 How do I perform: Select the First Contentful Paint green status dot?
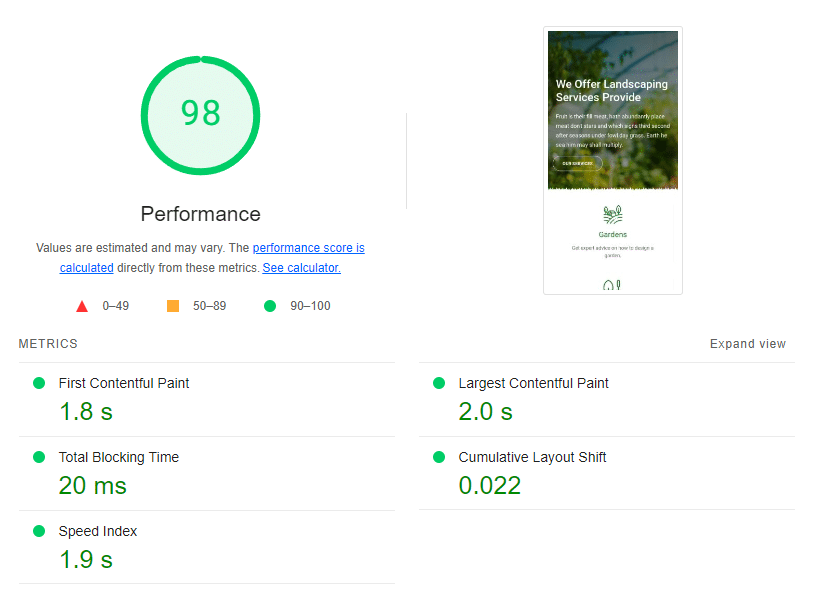(x=38, y=383)
